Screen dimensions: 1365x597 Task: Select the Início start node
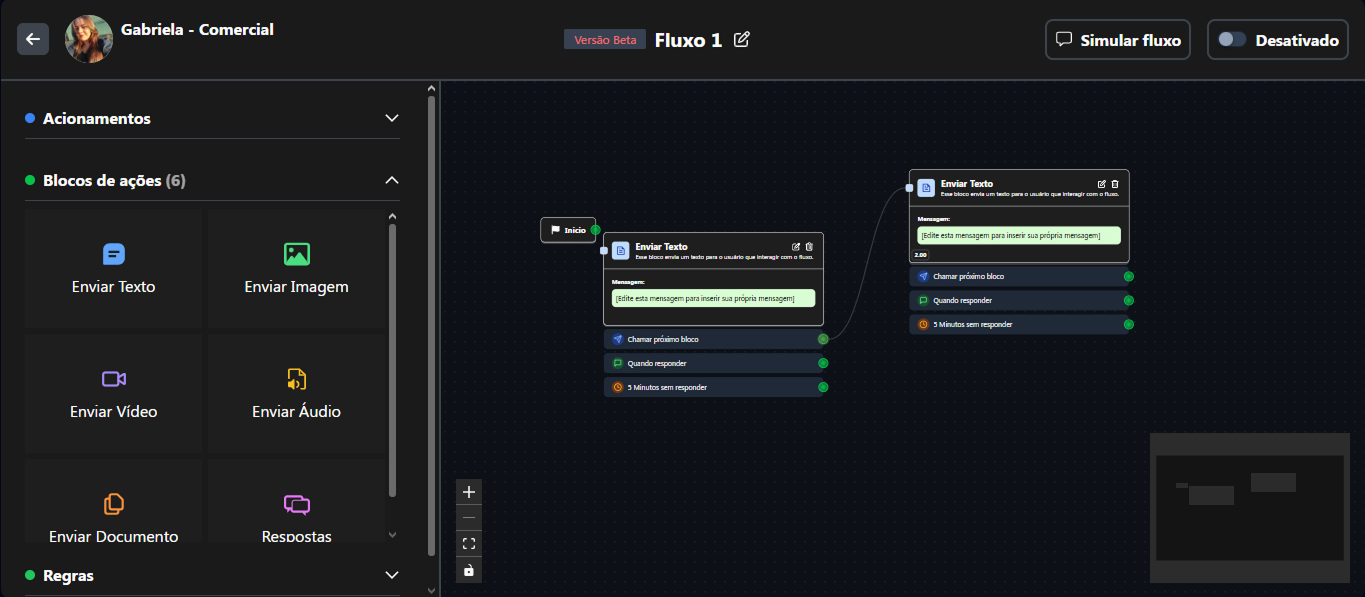point(568,230)
